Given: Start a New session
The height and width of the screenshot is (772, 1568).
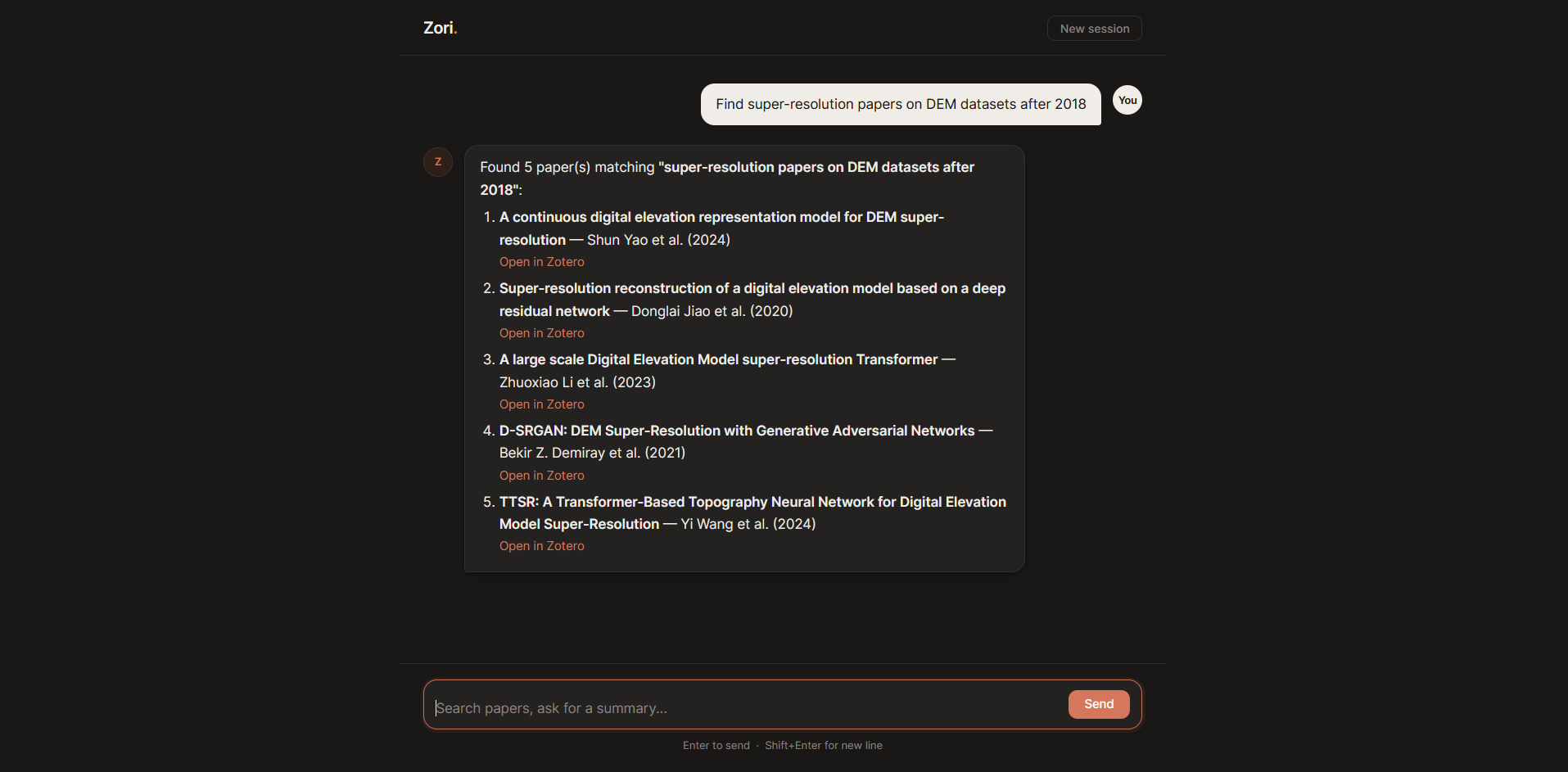Looking at the screenshot, I should (1094, 28).
